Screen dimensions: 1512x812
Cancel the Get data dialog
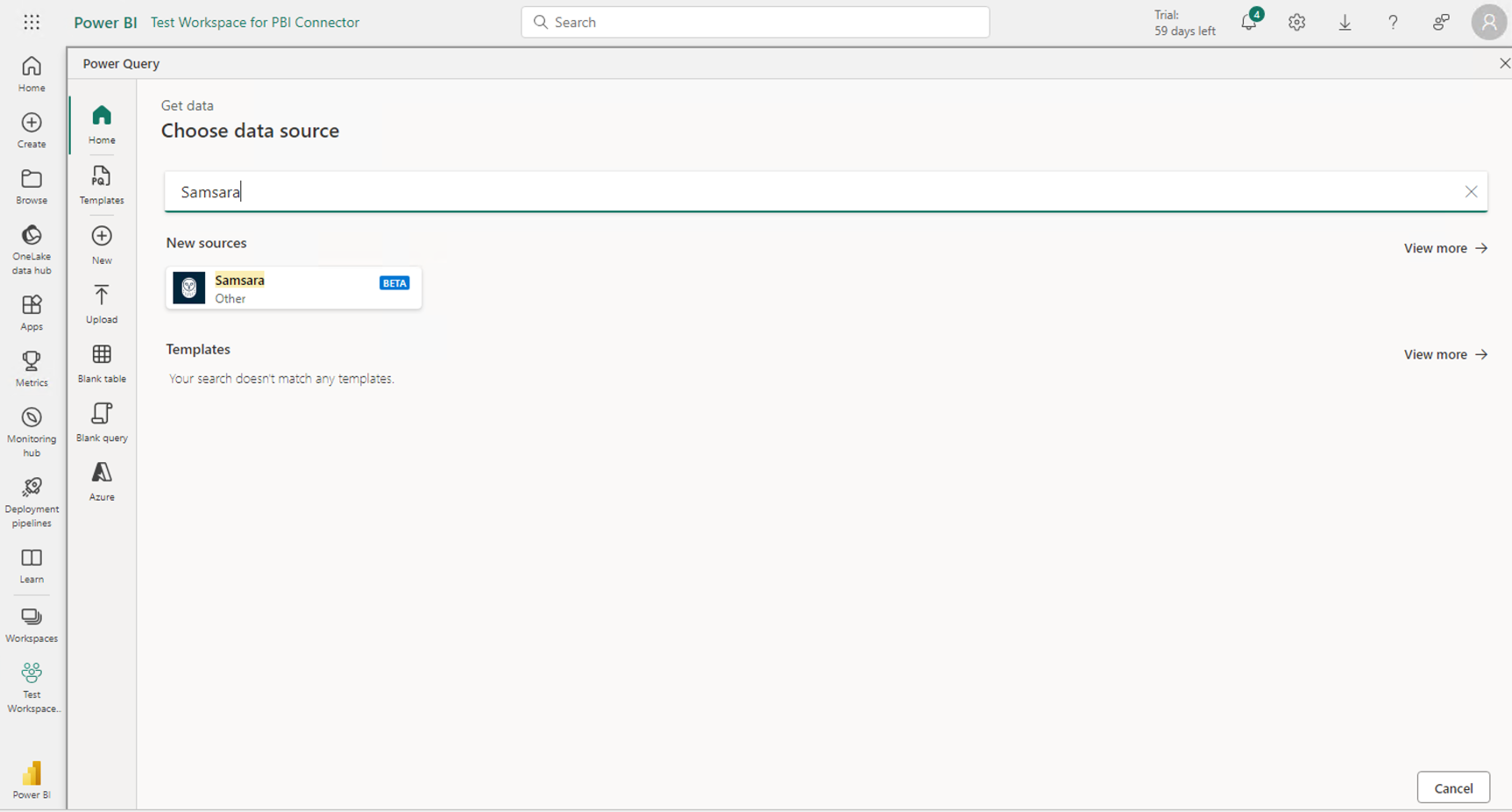1453,787
